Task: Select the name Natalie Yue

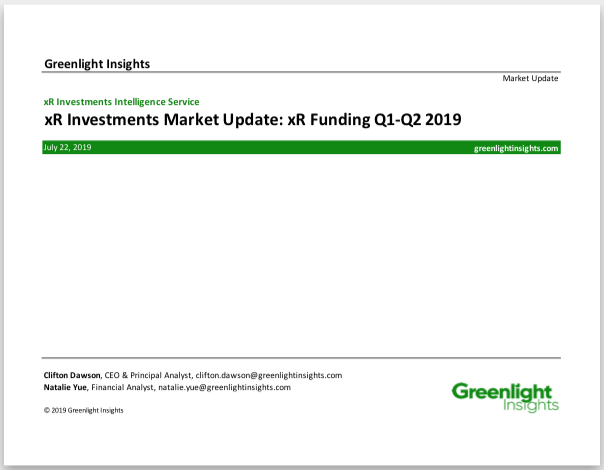Action: (x=65, y=387)
